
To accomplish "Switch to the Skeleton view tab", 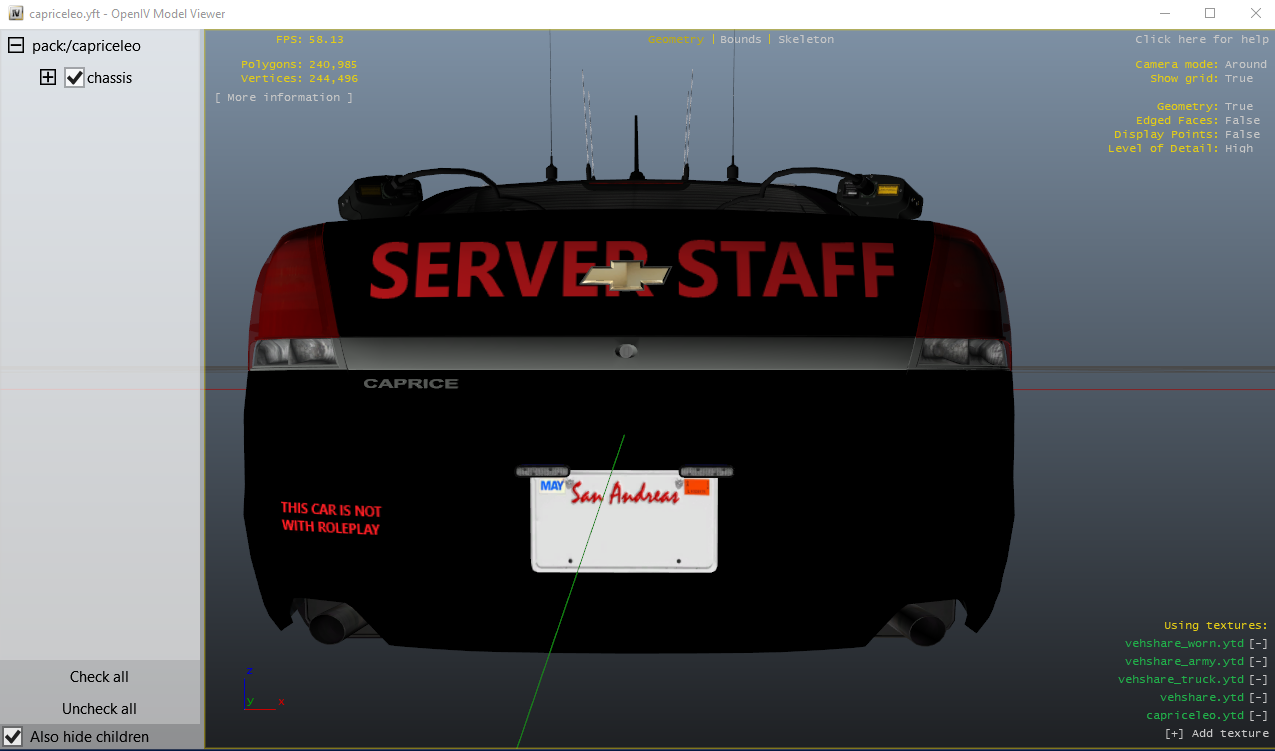I will pyautogui.click(x=805, y=39).
